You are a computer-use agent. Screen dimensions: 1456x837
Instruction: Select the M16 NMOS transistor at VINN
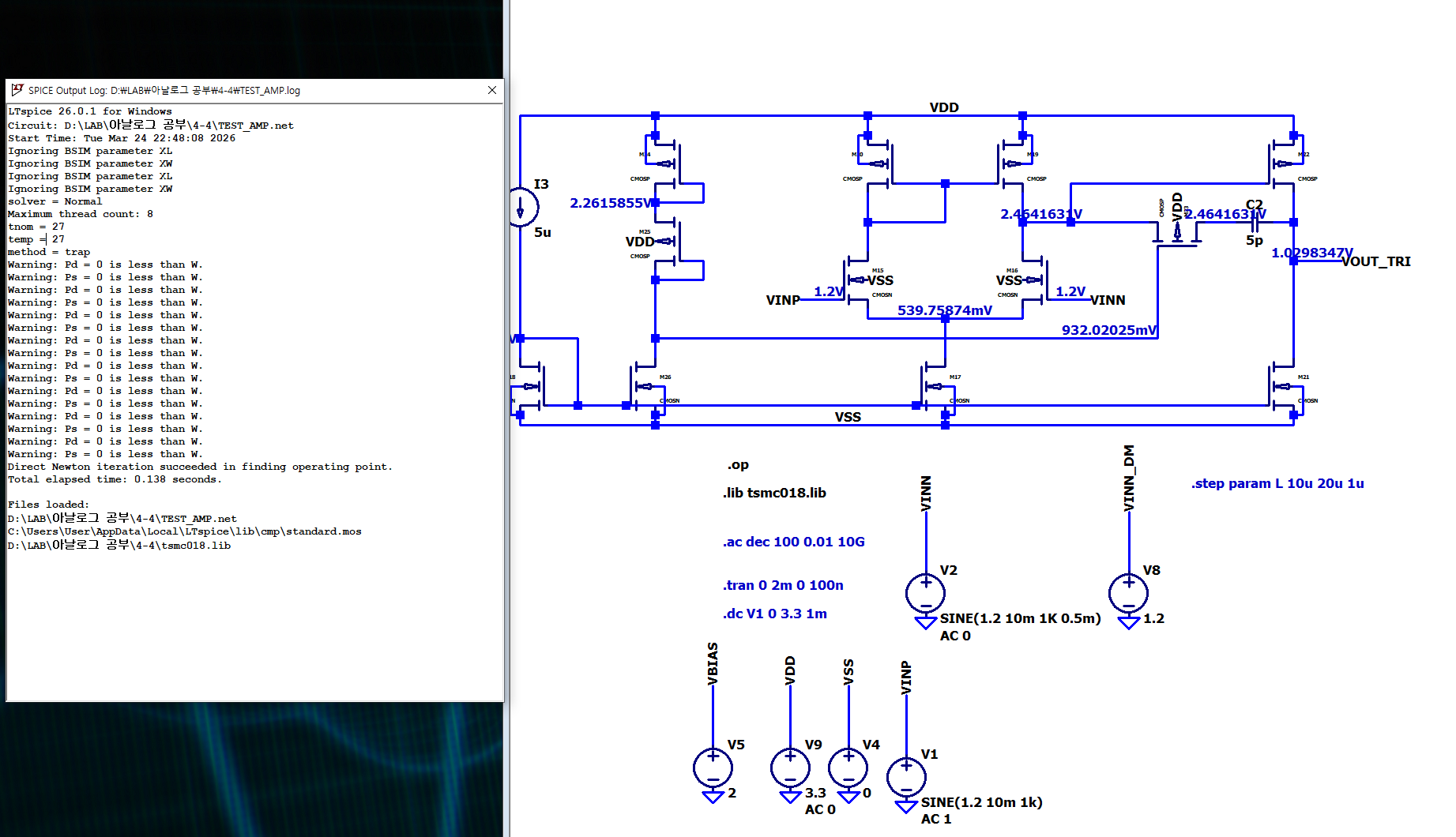(x=1033, y=280)
